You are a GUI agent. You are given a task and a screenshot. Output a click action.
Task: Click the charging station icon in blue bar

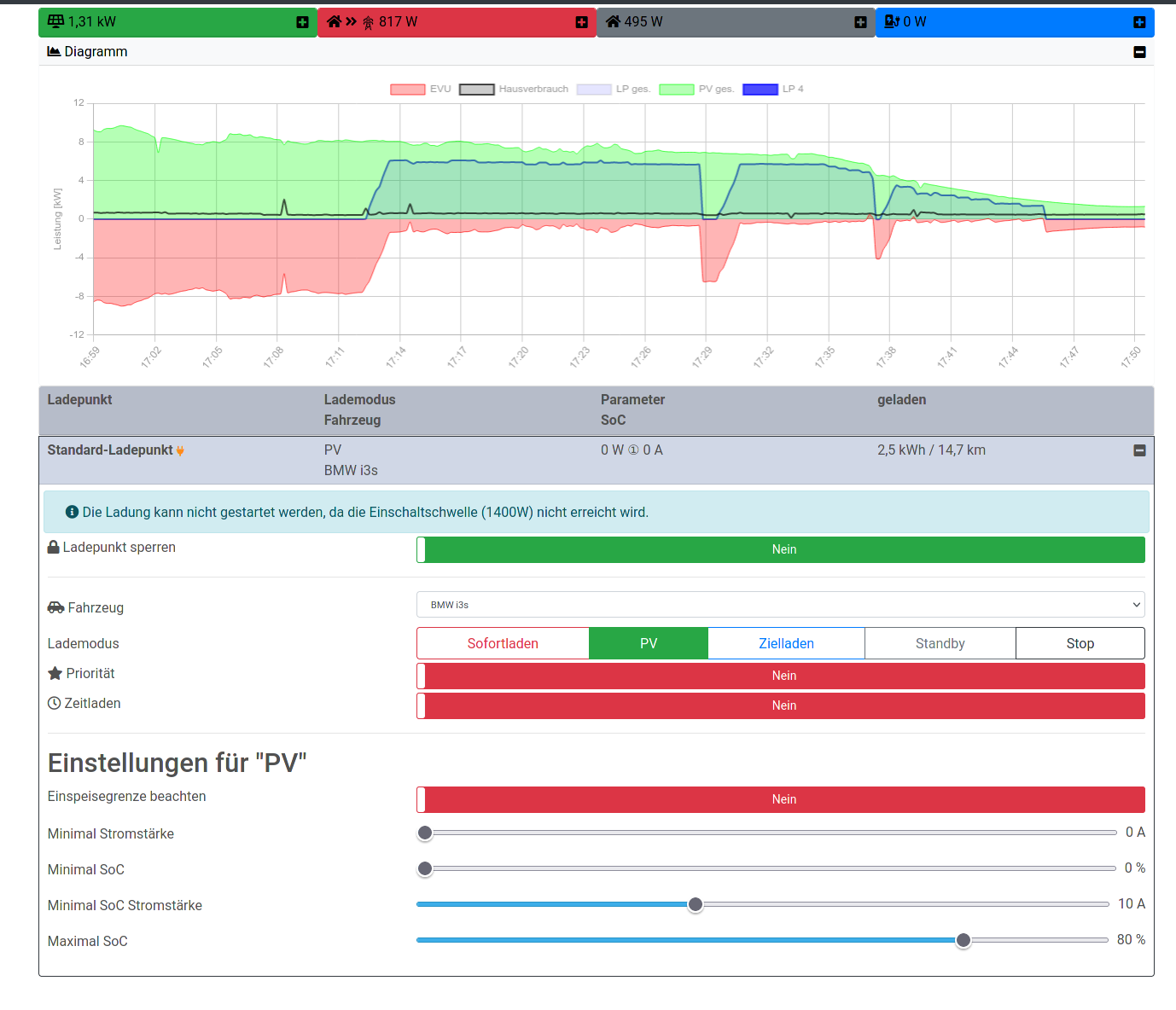(892, 21)
